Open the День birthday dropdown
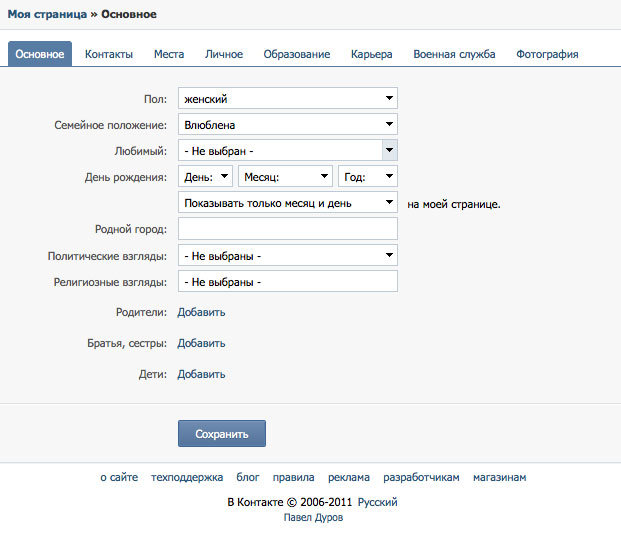Image resolution: width=621 pixels, height=533 pixels. [205, 176]
